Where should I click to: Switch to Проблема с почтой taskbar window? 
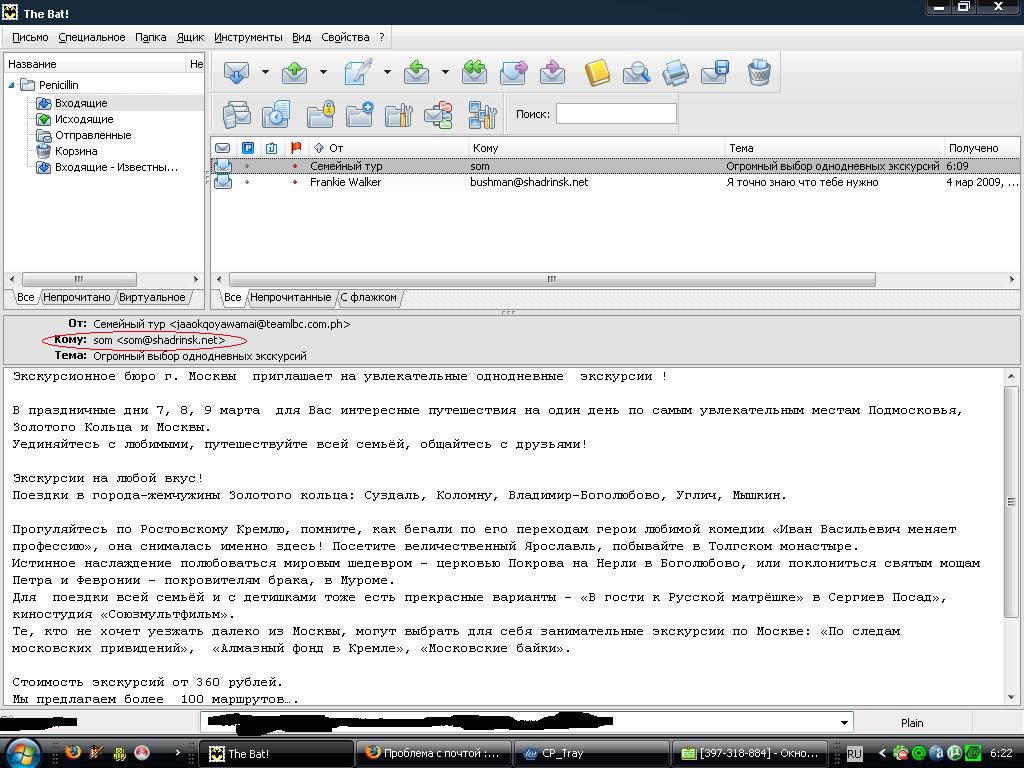(x=432, y=753)
